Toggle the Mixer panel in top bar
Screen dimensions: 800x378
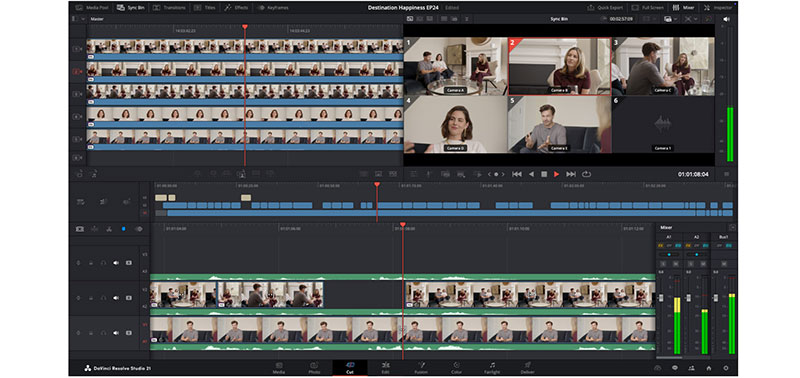(x=684, y=8)
